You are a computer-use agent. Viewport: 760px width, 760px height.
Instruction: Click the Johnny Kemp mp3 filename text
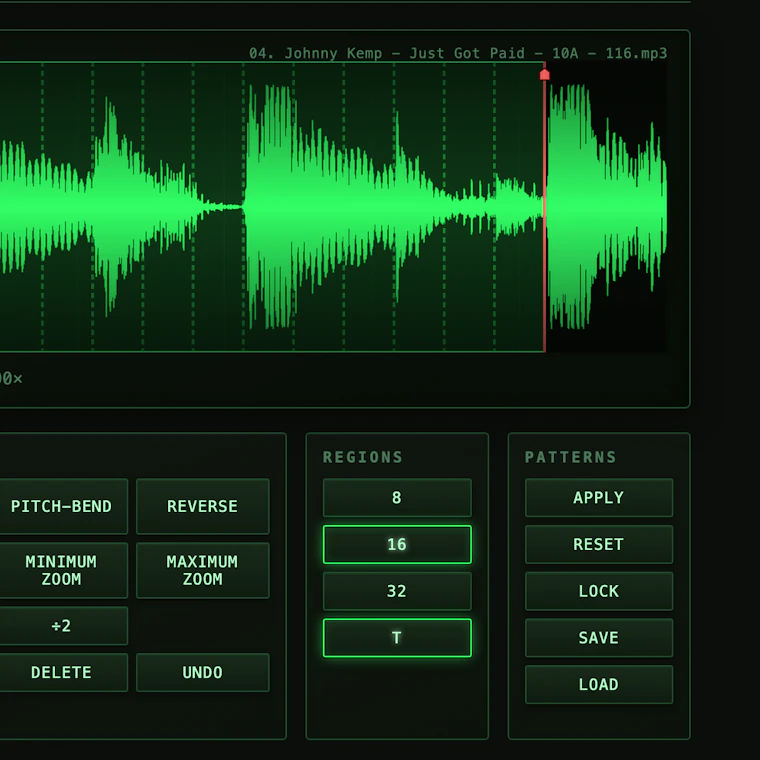[458, 53]
